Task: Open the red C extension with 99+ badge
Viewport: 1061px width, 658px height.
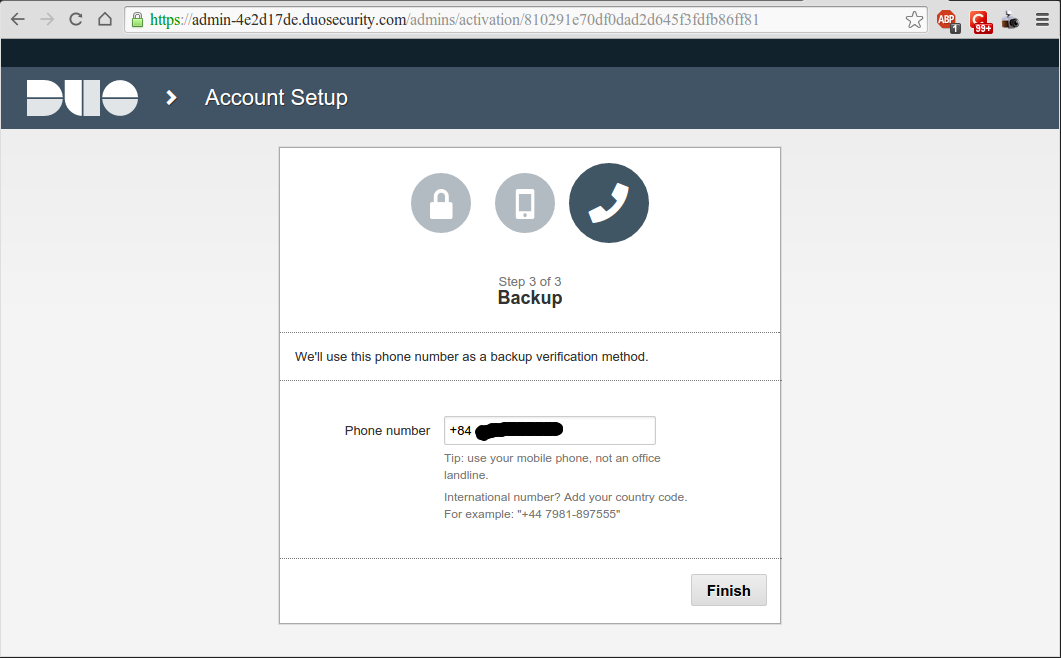Action: coord(980,20)
